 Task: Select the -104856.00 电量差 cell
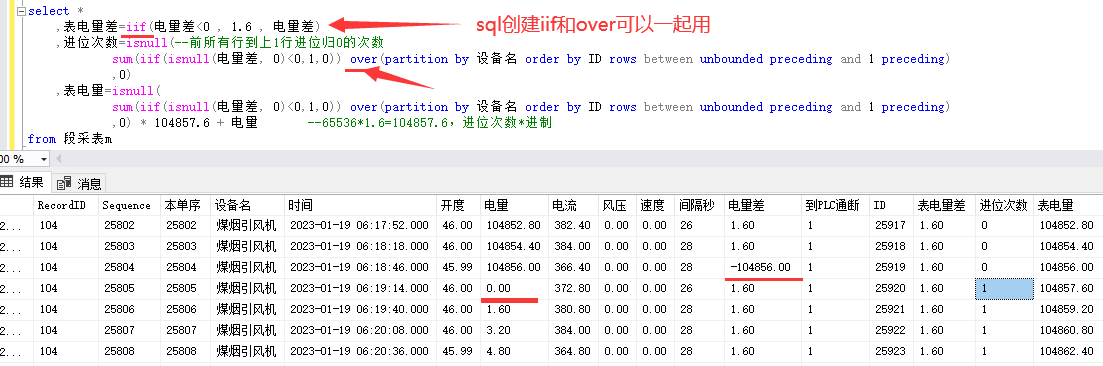[x=763, y=267]
